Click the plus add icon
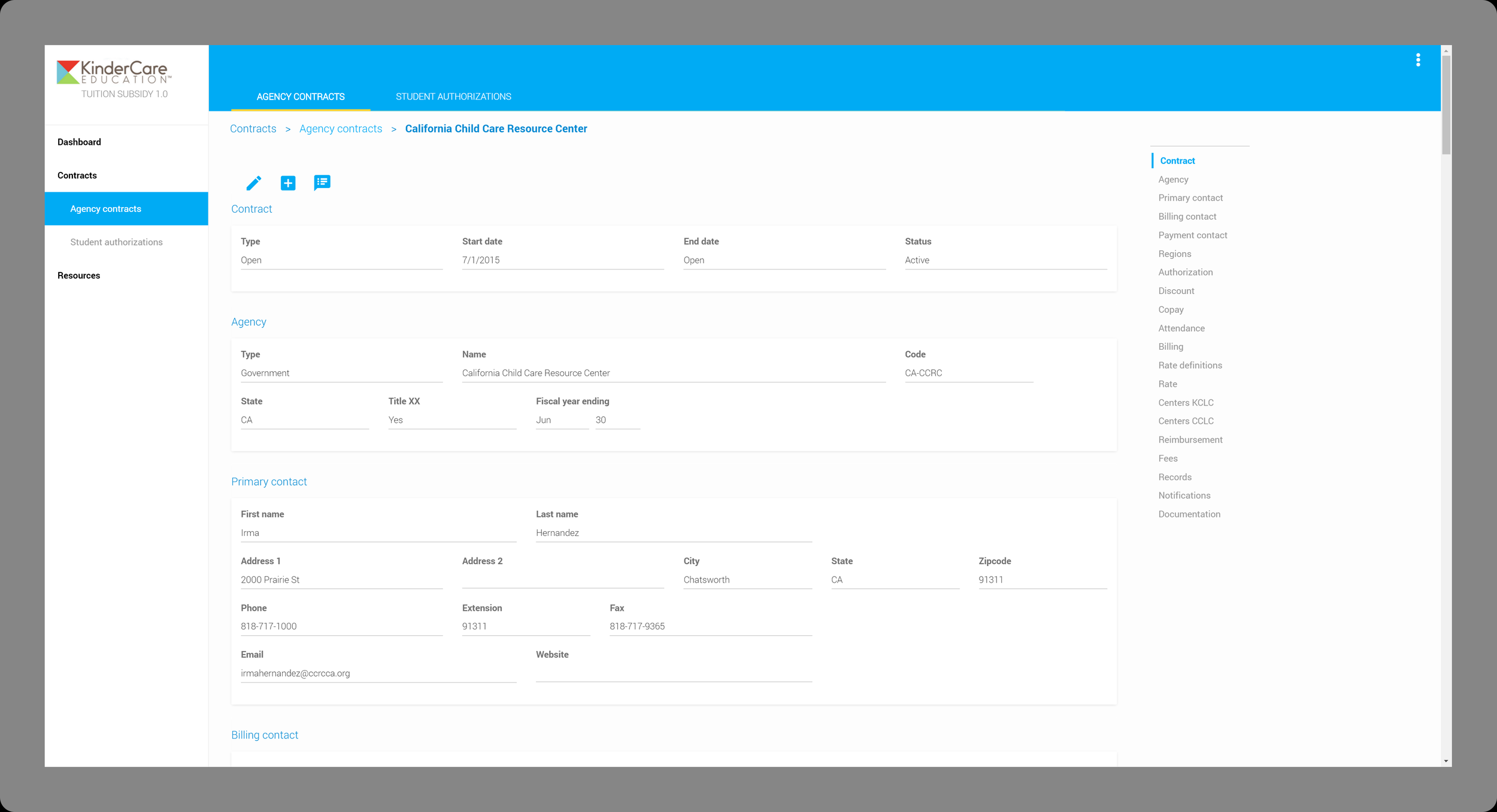The width and height of the screenshot is (1497, 812). [288, 183]
